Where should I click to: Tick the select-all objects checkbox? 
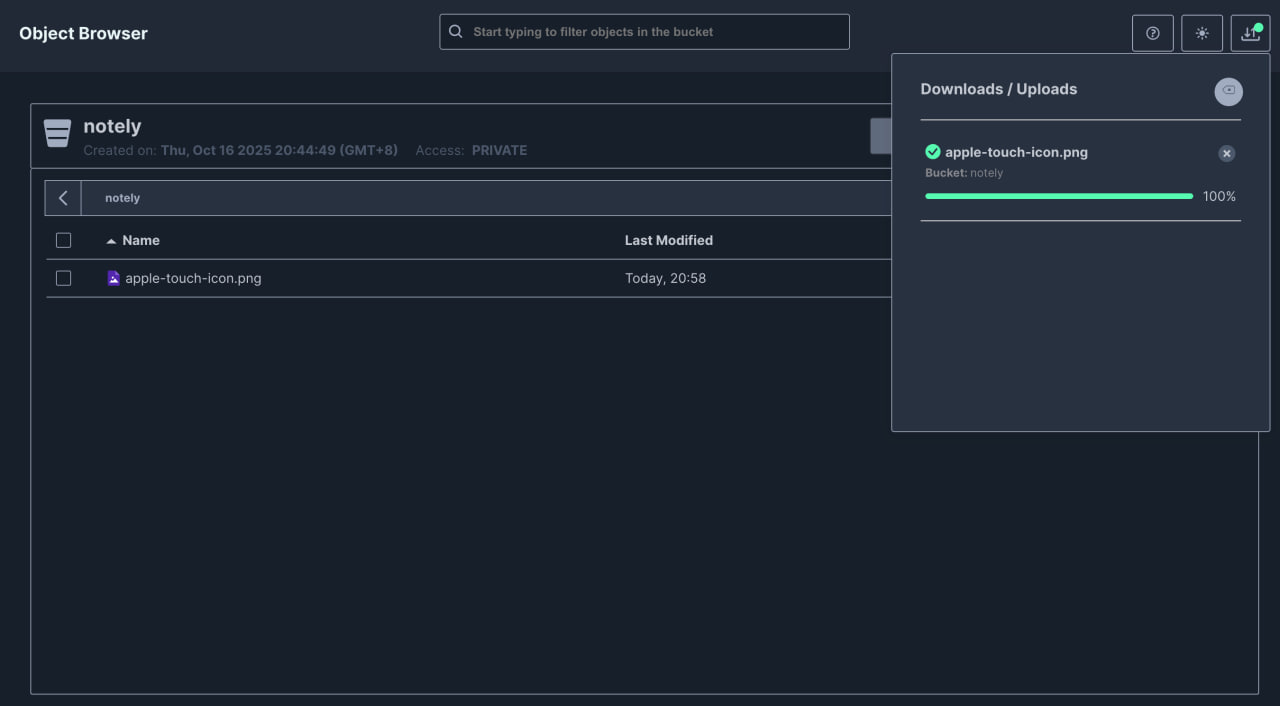tap(63, 240)
